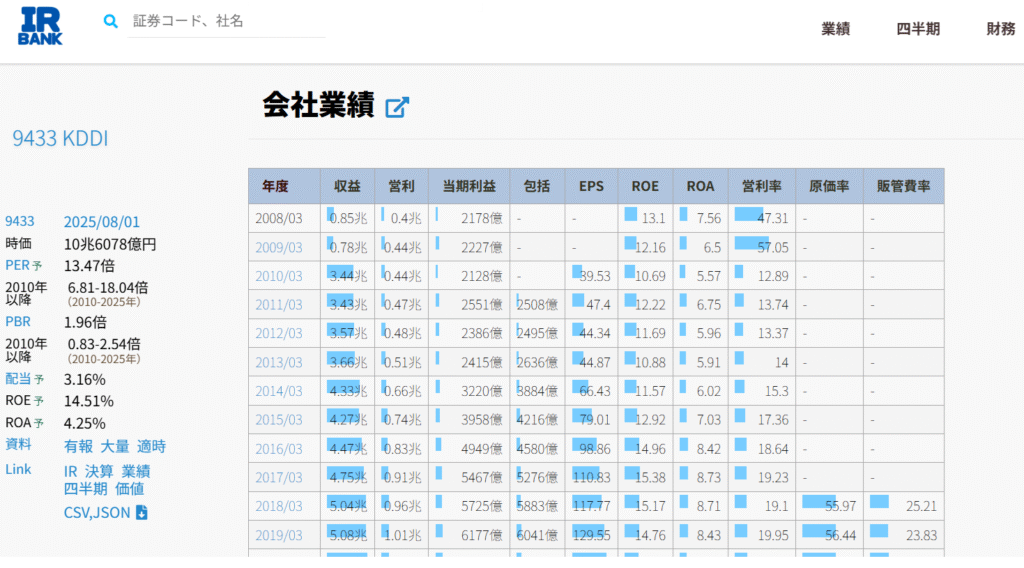The height and width of the screenshot is (568, 1024).
Task: Click the 販管費率 column header
Action: click(x=904, y=186)
